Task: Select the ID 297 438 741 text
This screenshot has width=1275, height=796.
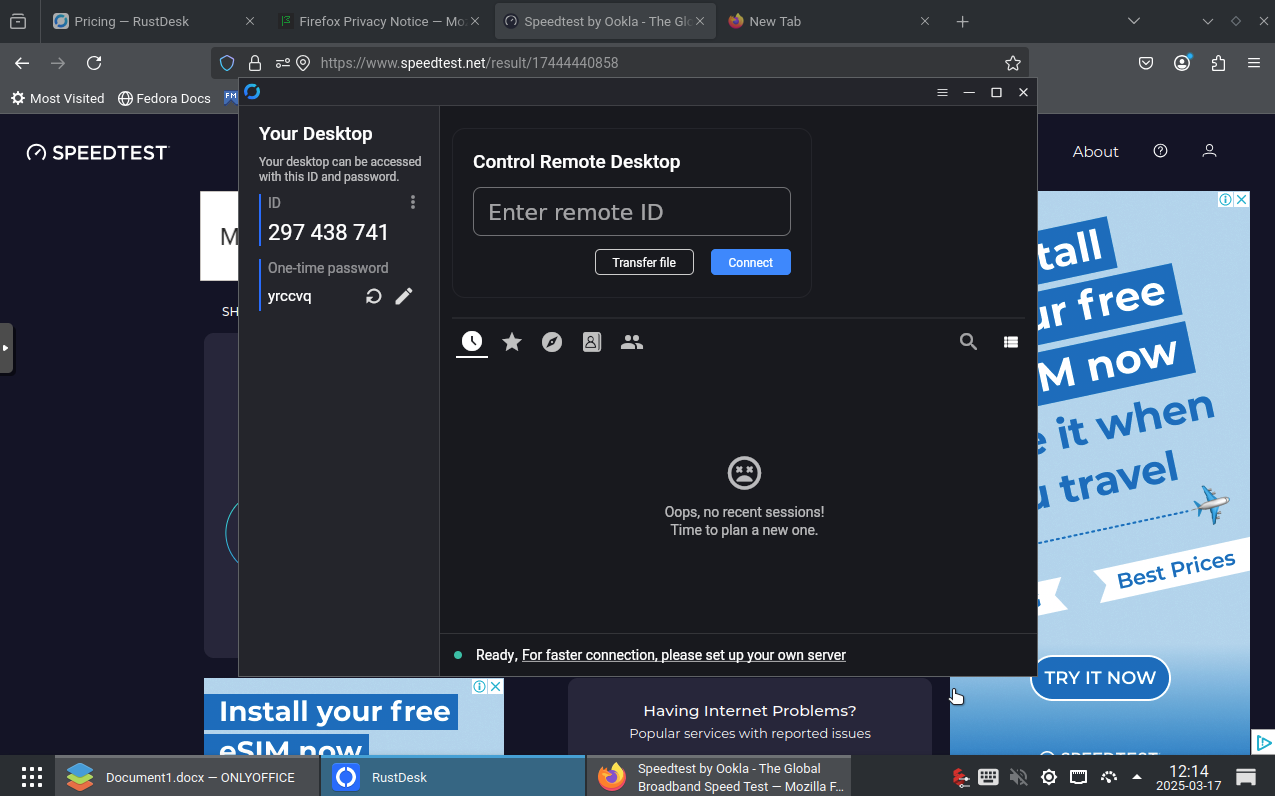Action: tap(328, 232)
